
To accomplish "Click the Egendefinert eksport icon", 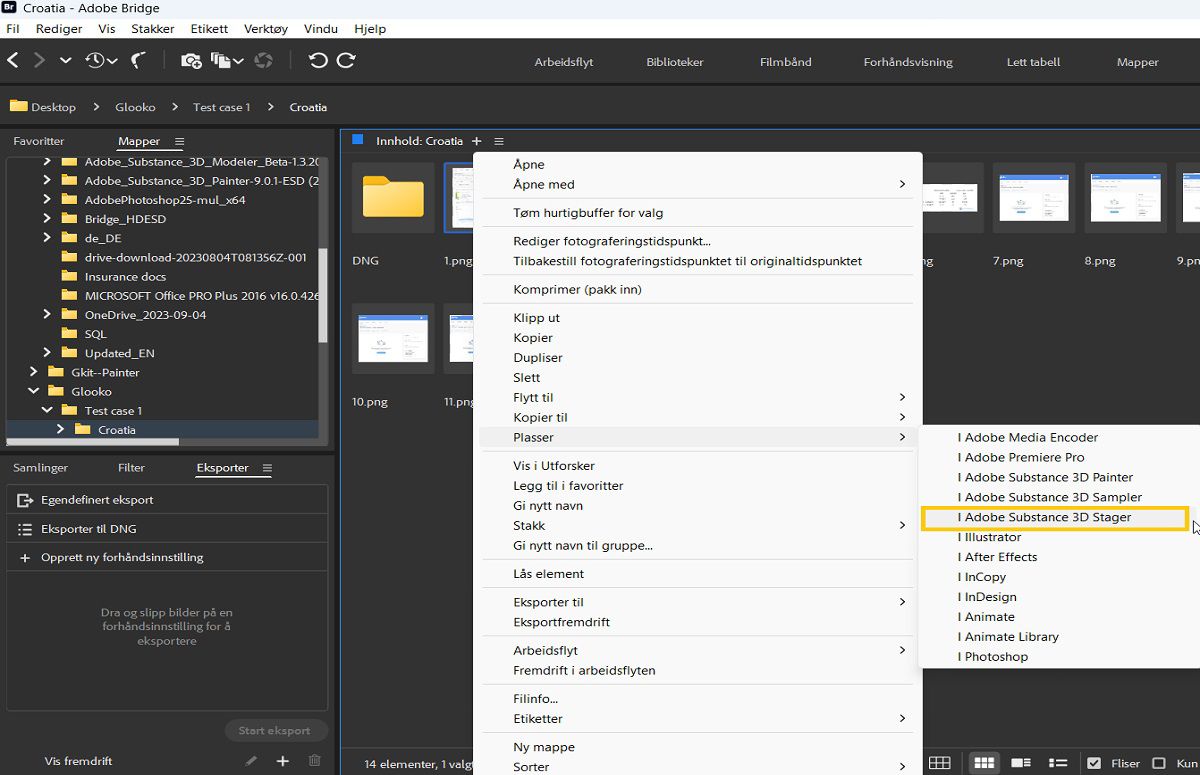I will click(25, 500).
